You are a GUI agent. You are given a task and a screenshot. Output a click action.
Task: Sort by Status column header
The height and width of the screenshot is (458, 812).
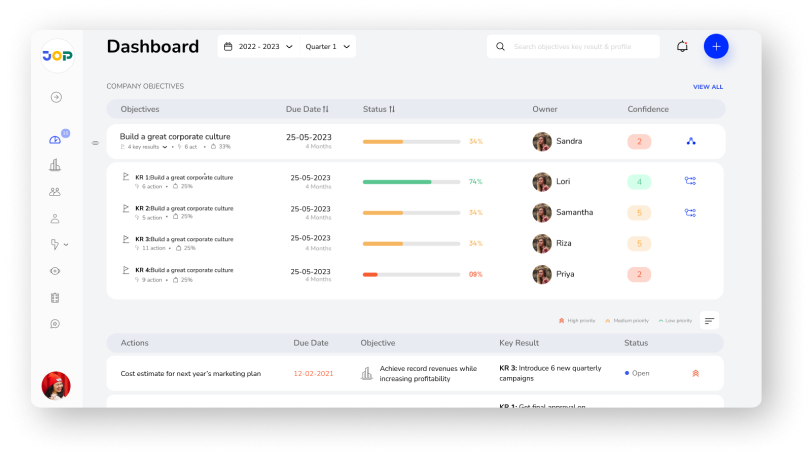click(379, 109)
